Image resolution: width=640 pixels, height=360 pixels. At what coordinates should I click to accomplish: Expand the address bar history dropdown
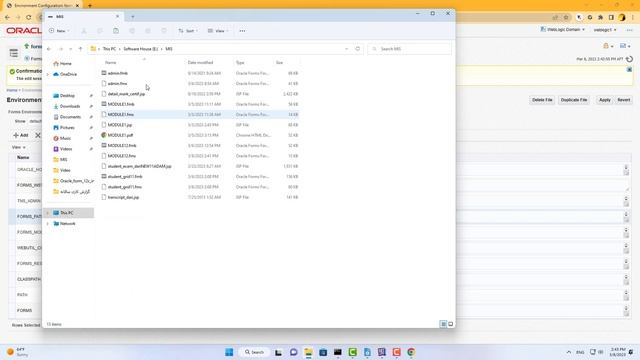coord(347,49)
